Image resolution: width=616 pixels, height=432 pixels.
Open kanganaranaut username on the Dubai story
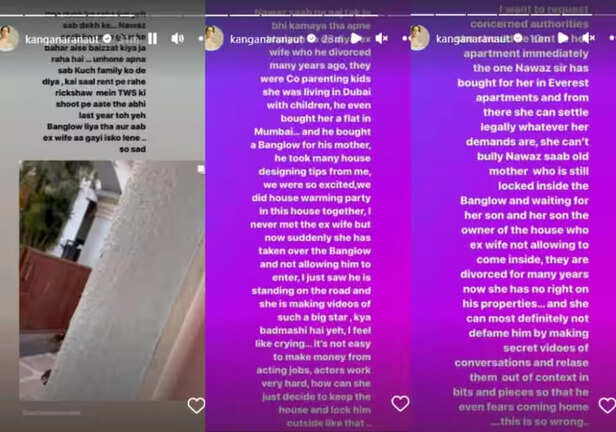267,39
